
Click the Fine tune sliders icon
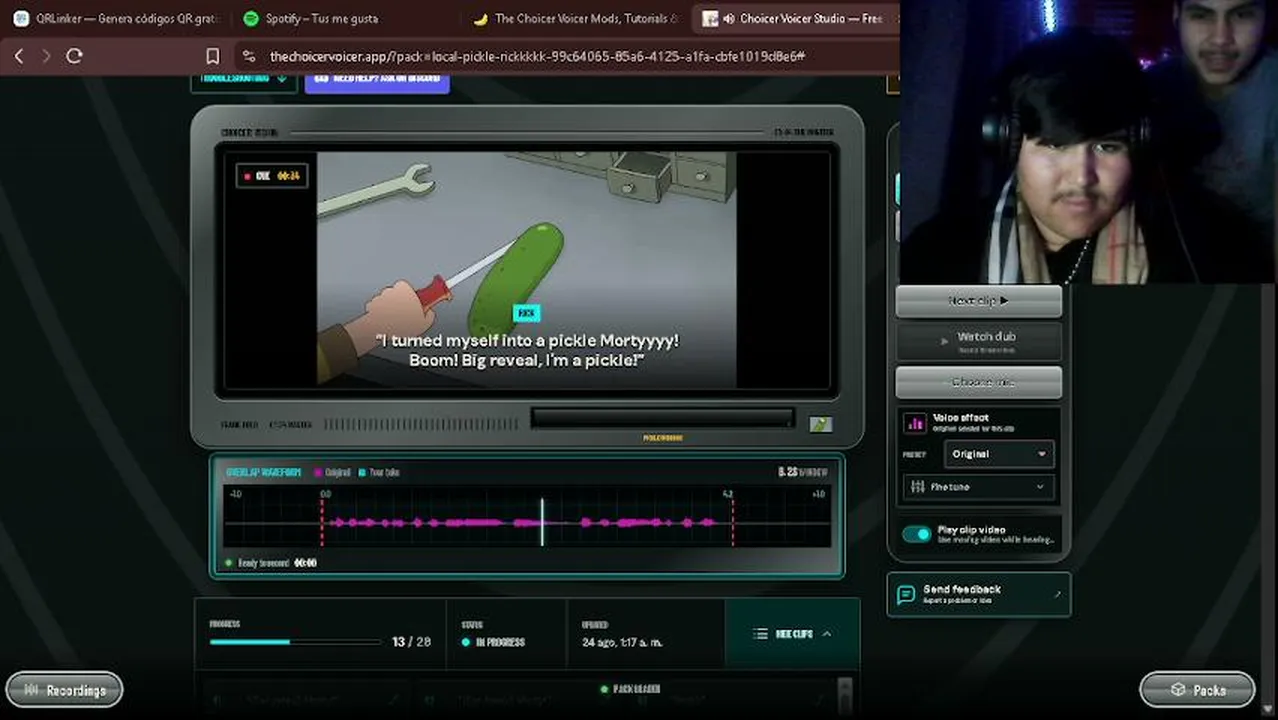916,487
